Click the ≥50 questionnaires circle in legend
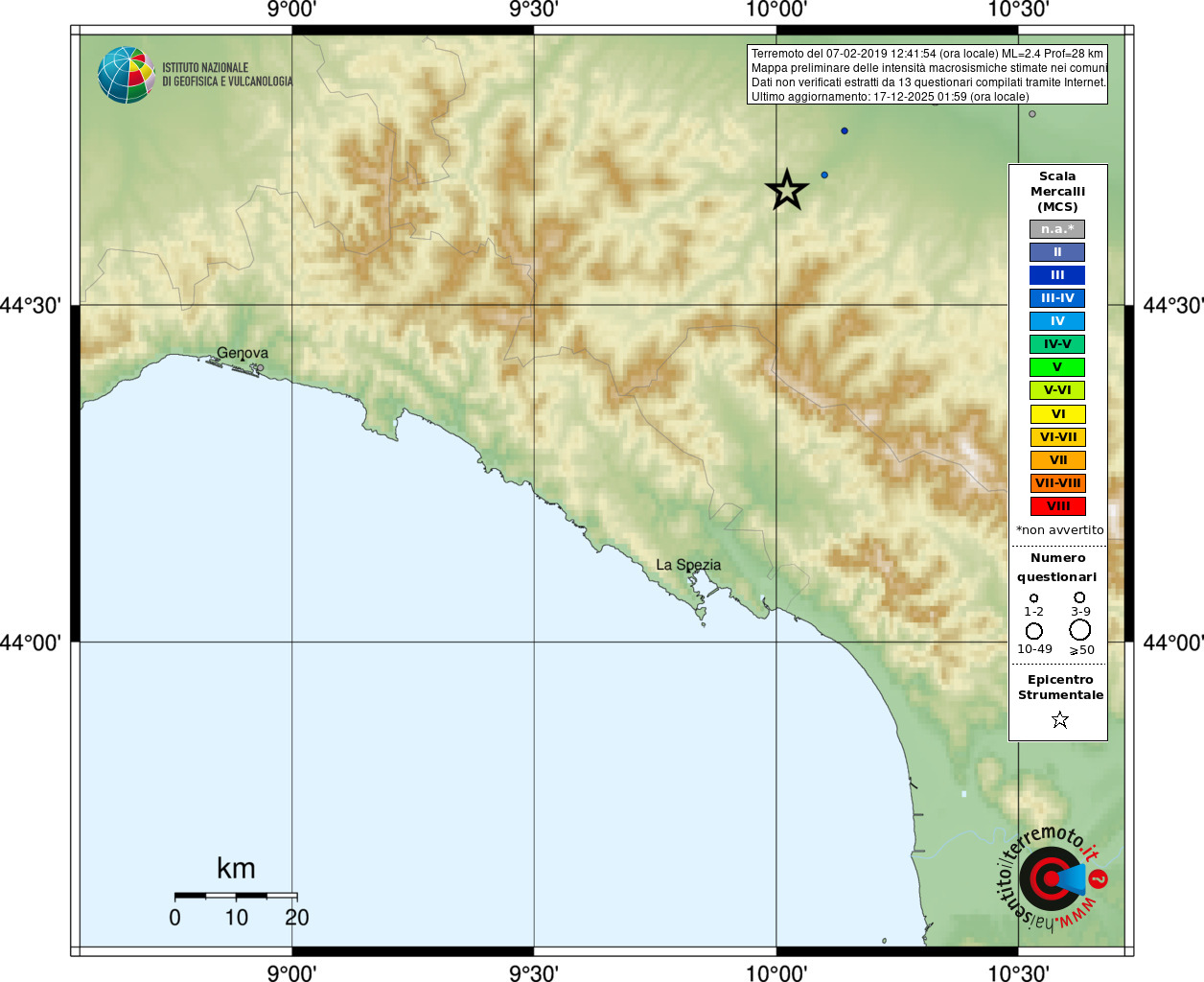The height and width of the screenshot is (982, 1204). pos(1080,629)
